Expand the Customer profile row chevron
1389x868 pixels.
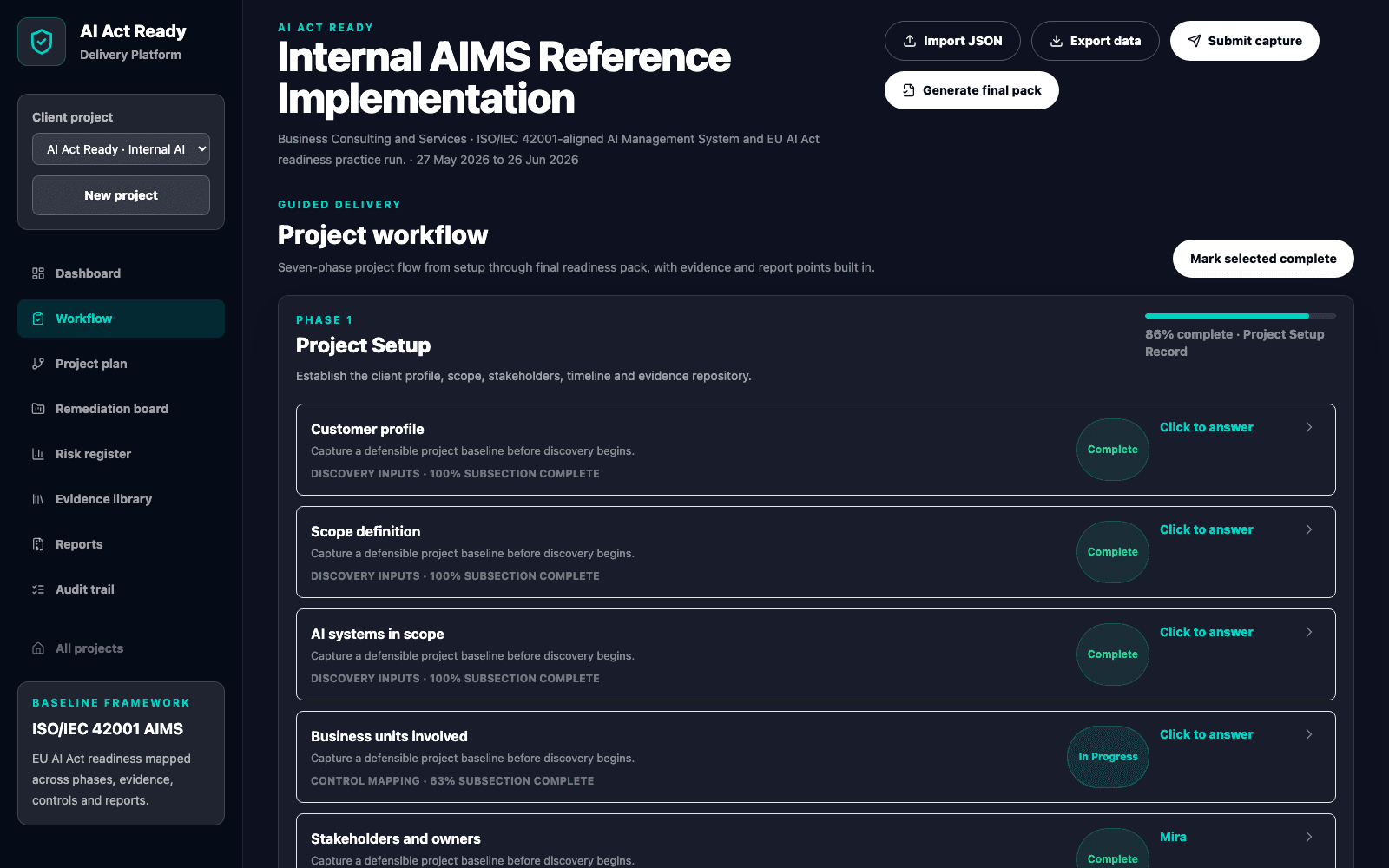1309,427
